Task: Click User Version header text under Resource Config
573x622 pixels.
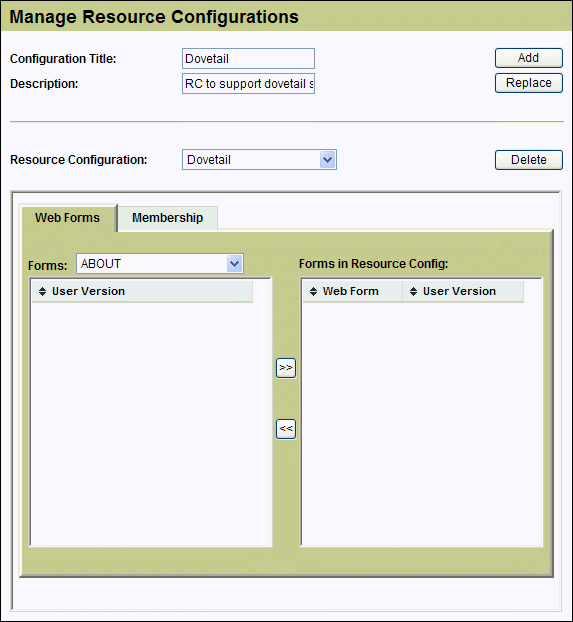Action: 459,291
